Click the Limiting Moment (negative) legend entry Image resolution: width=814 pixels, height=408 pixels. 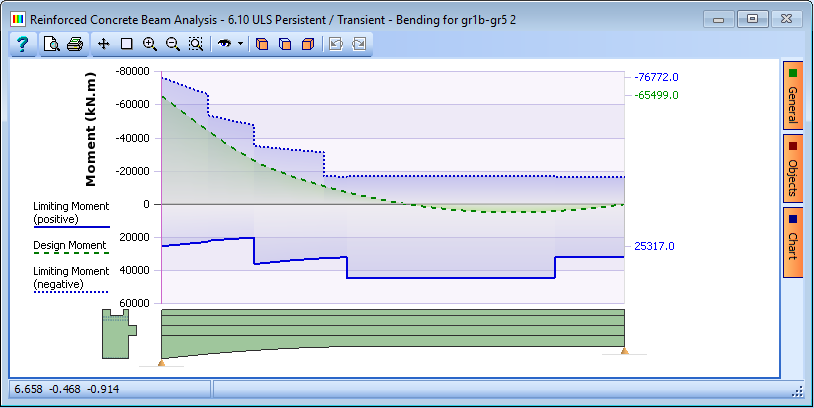pyautogui.click(x=71, y=279)
